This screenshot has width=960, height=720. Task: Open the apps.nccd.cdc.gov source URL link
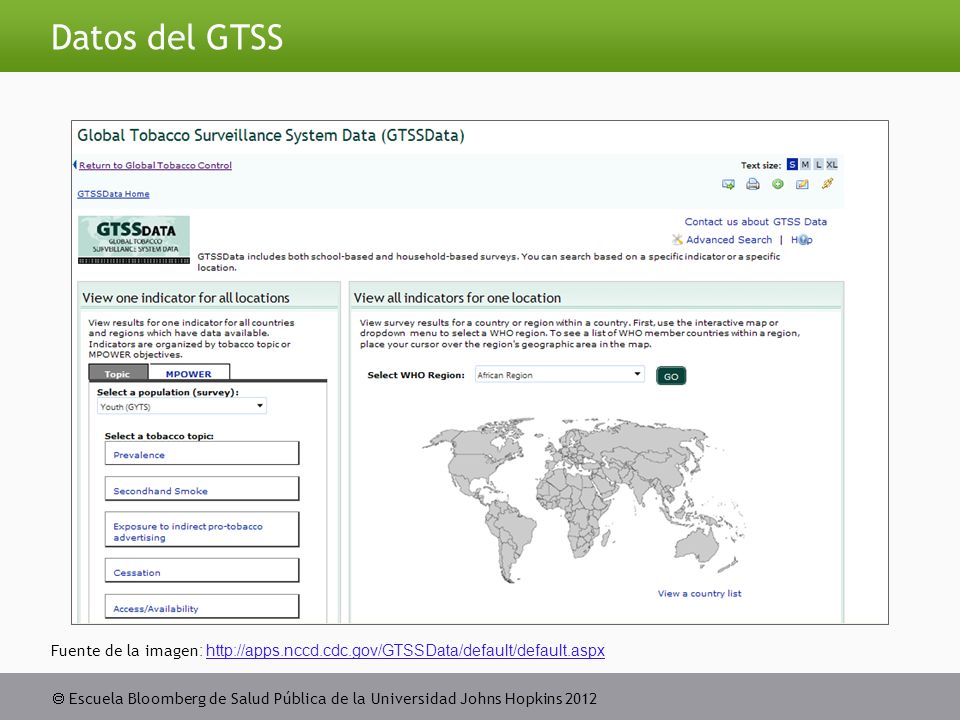click(405, 650)
